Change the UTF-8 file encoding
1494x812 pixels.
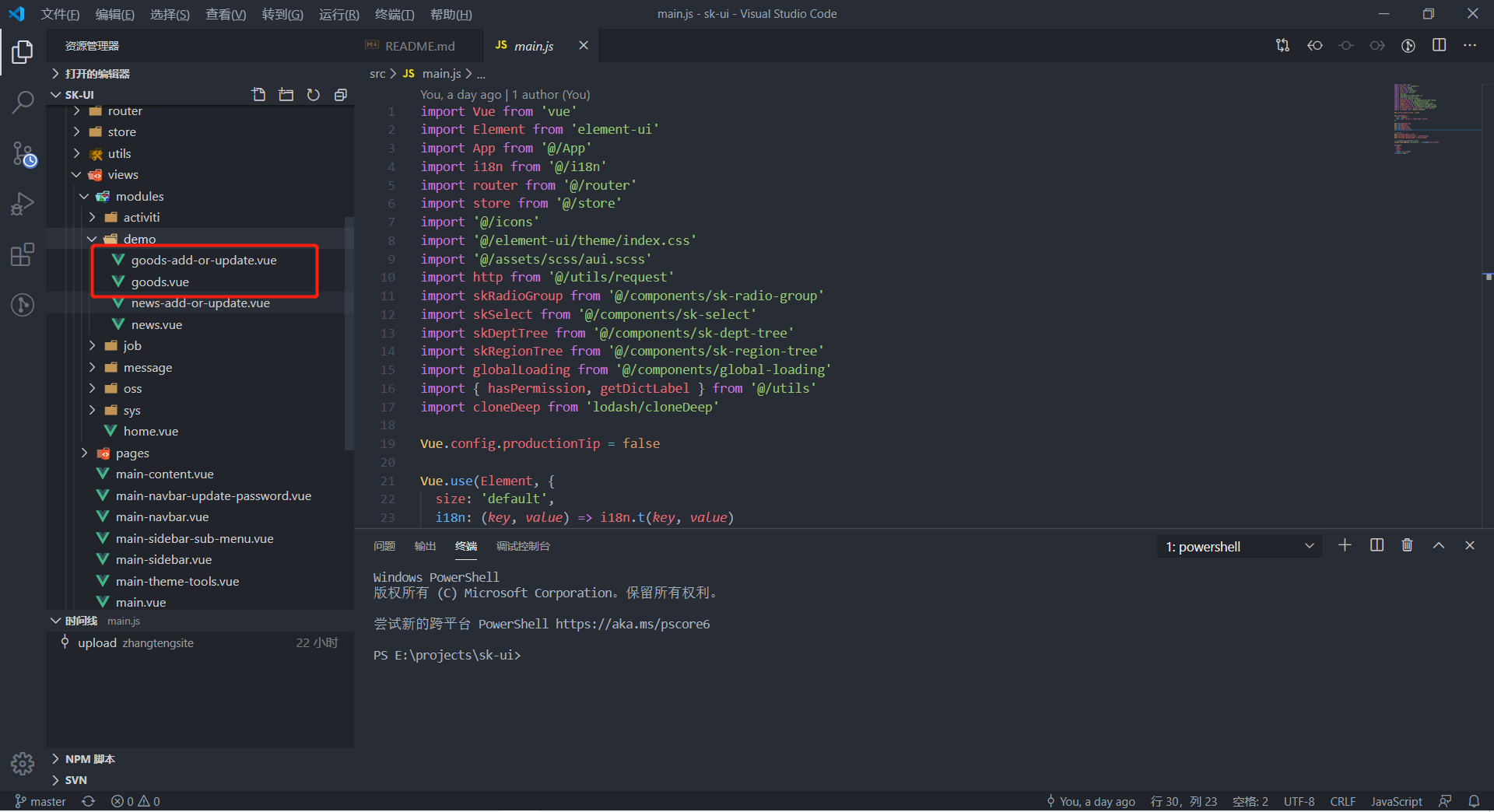pyautogui.click(x=1299, y=801)
